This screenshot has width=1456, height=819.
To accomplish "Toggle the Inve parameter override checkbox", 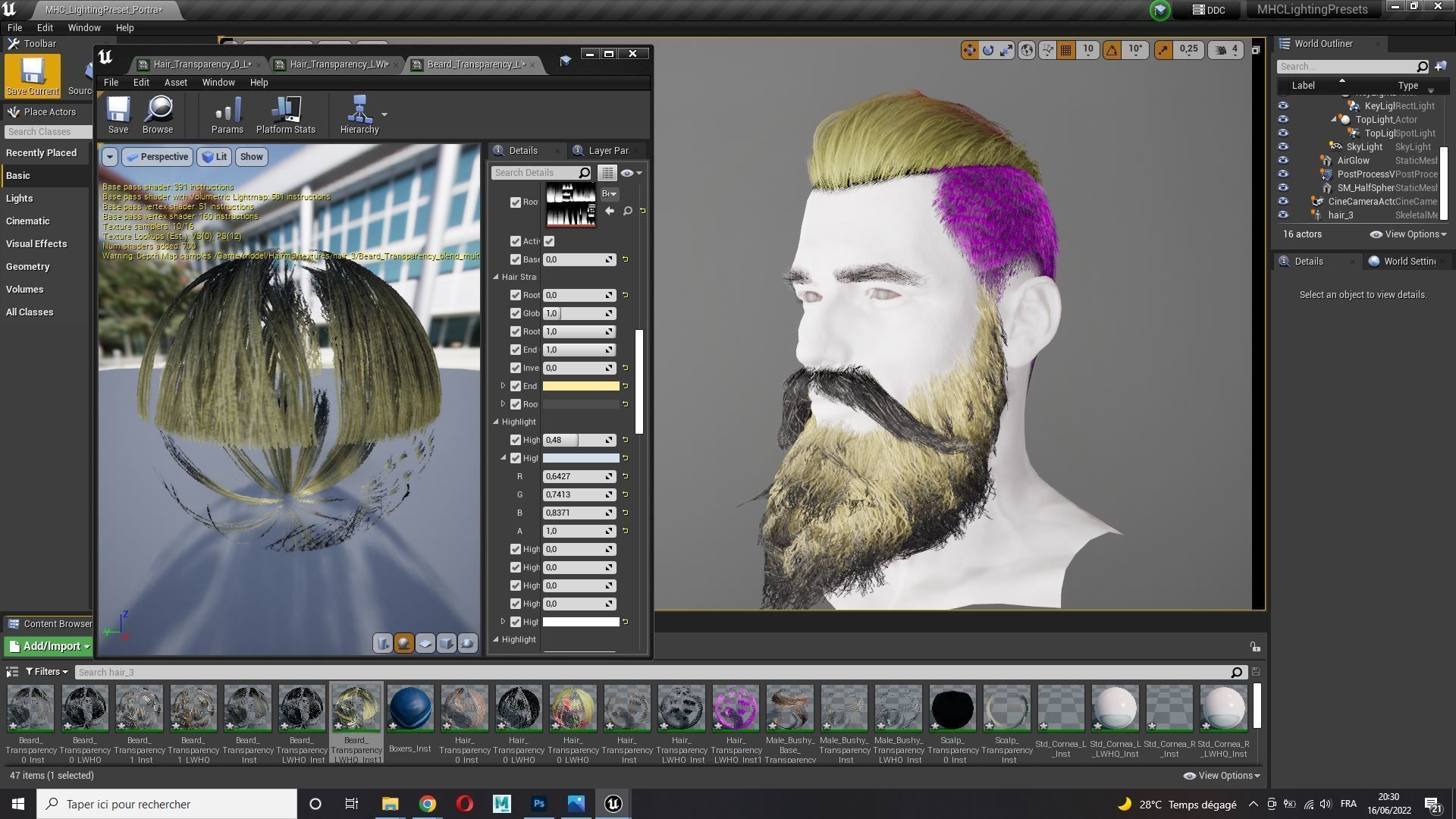I will [516, 368].
